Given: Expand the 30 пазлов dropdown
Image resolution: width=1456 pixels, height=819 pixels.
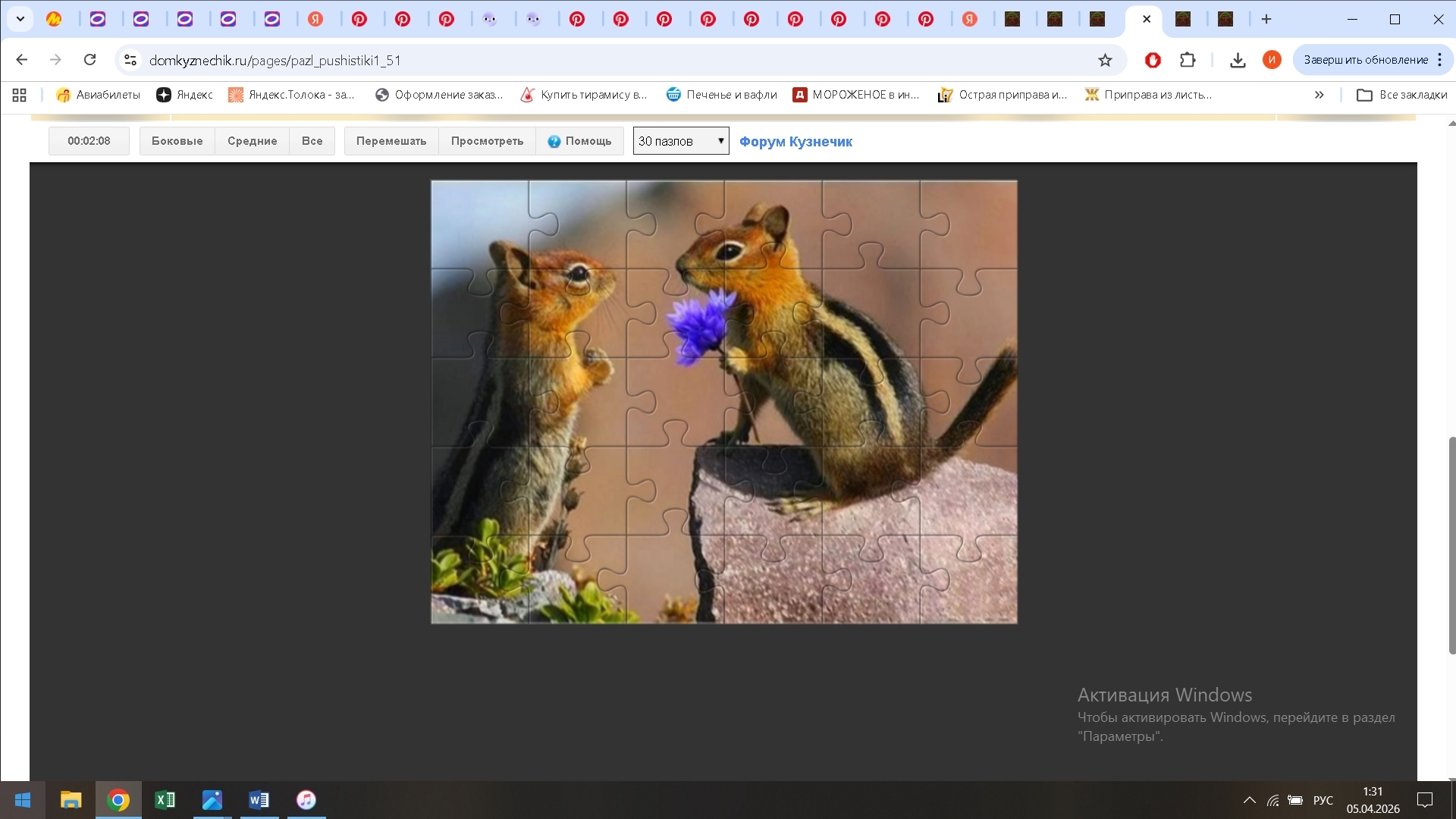Looking at the screenshot, I should pos(680,141).
